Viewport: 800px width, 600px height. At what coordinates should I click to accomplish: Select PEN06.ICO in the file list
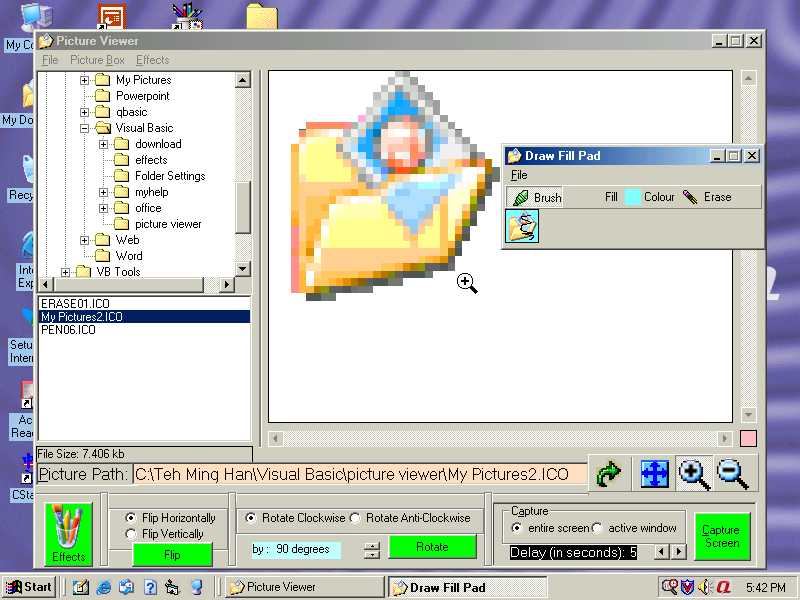[68, 330]
